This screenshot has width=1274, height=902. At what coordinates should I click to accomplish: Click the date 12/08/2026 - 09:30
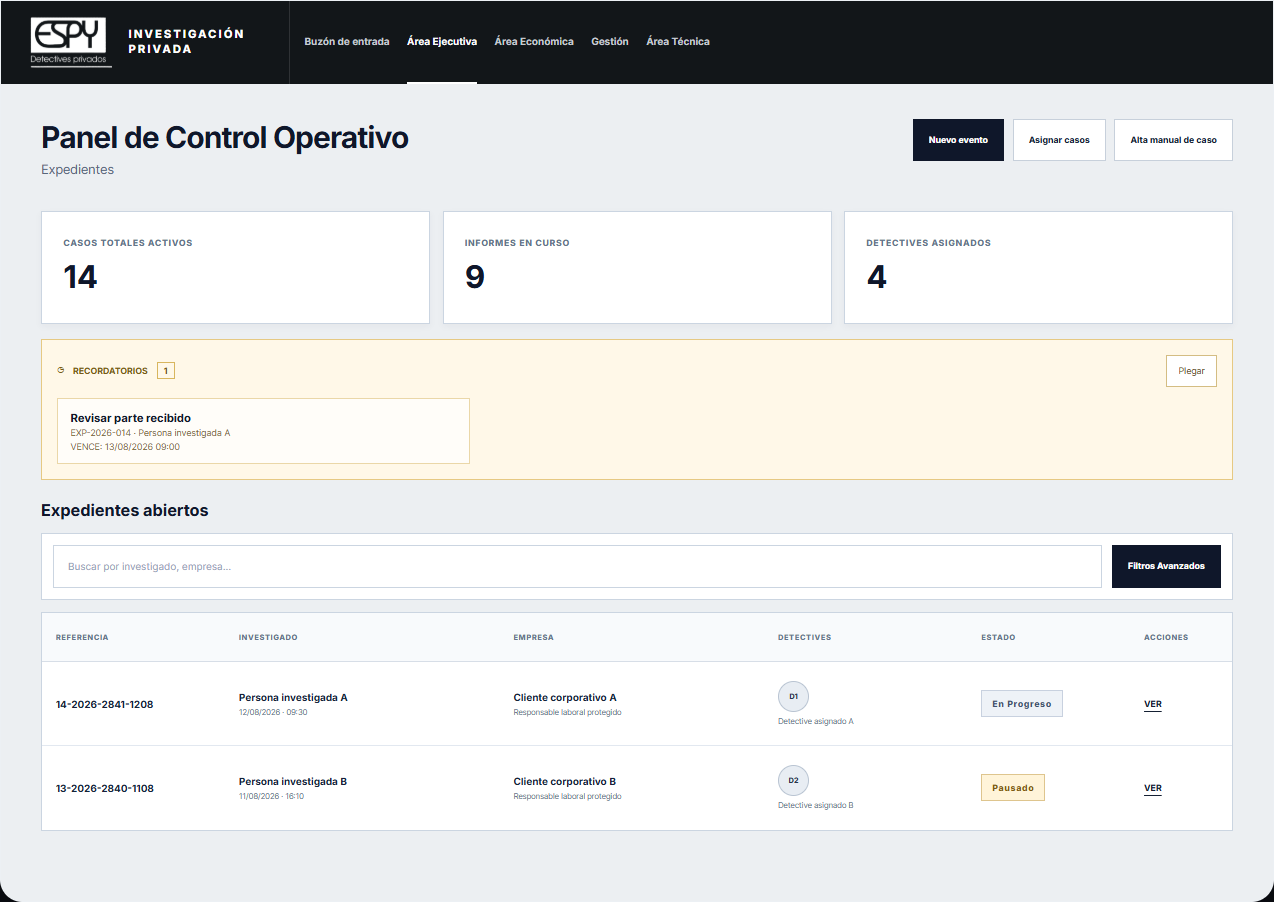click(x=273, y=713)
